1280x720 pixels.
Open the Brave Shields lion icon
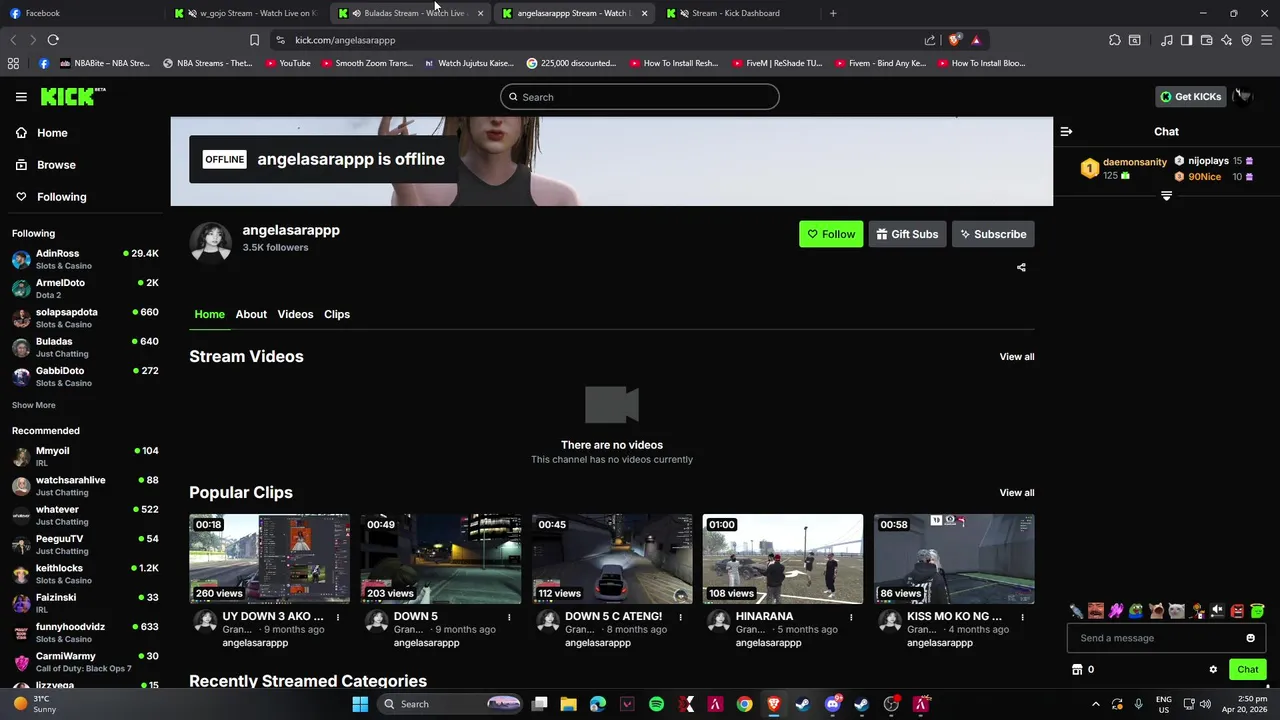(954, 40)
